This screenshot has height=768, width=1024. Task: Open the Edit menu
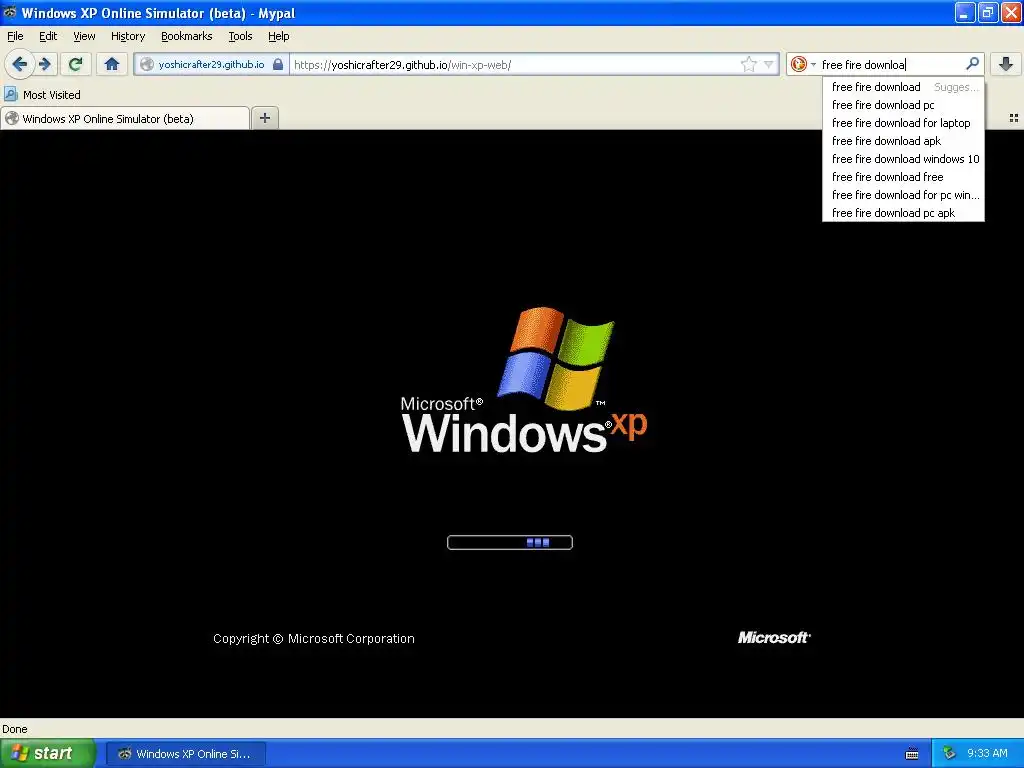[x=48, y=36]
